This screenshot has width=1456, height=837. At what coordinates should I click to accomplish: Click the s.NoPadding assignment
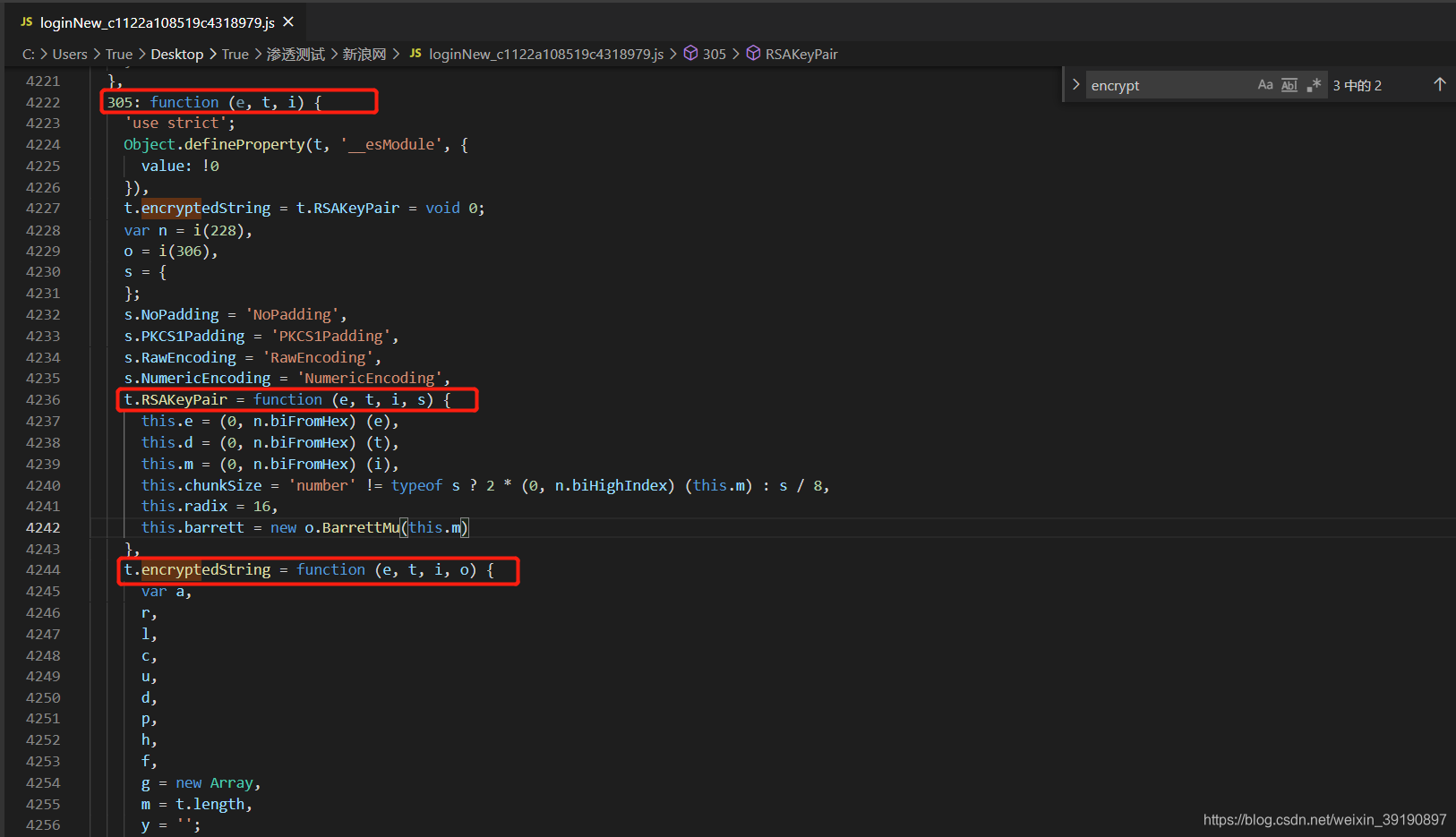point(236,314)
